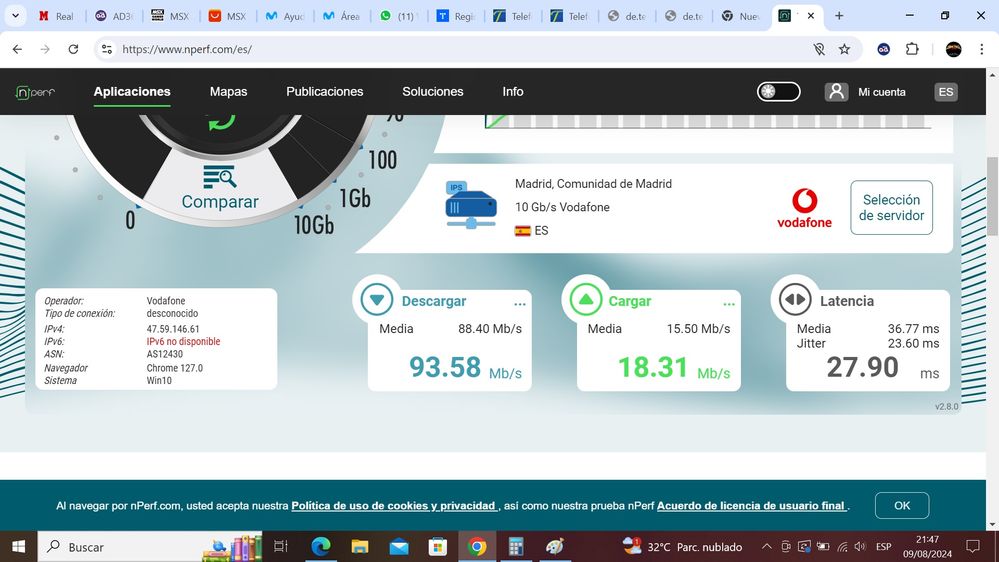Expand the Descargar three-dots options
The width and height of the screenshot is (999, 562).
(x=519, y=304)
